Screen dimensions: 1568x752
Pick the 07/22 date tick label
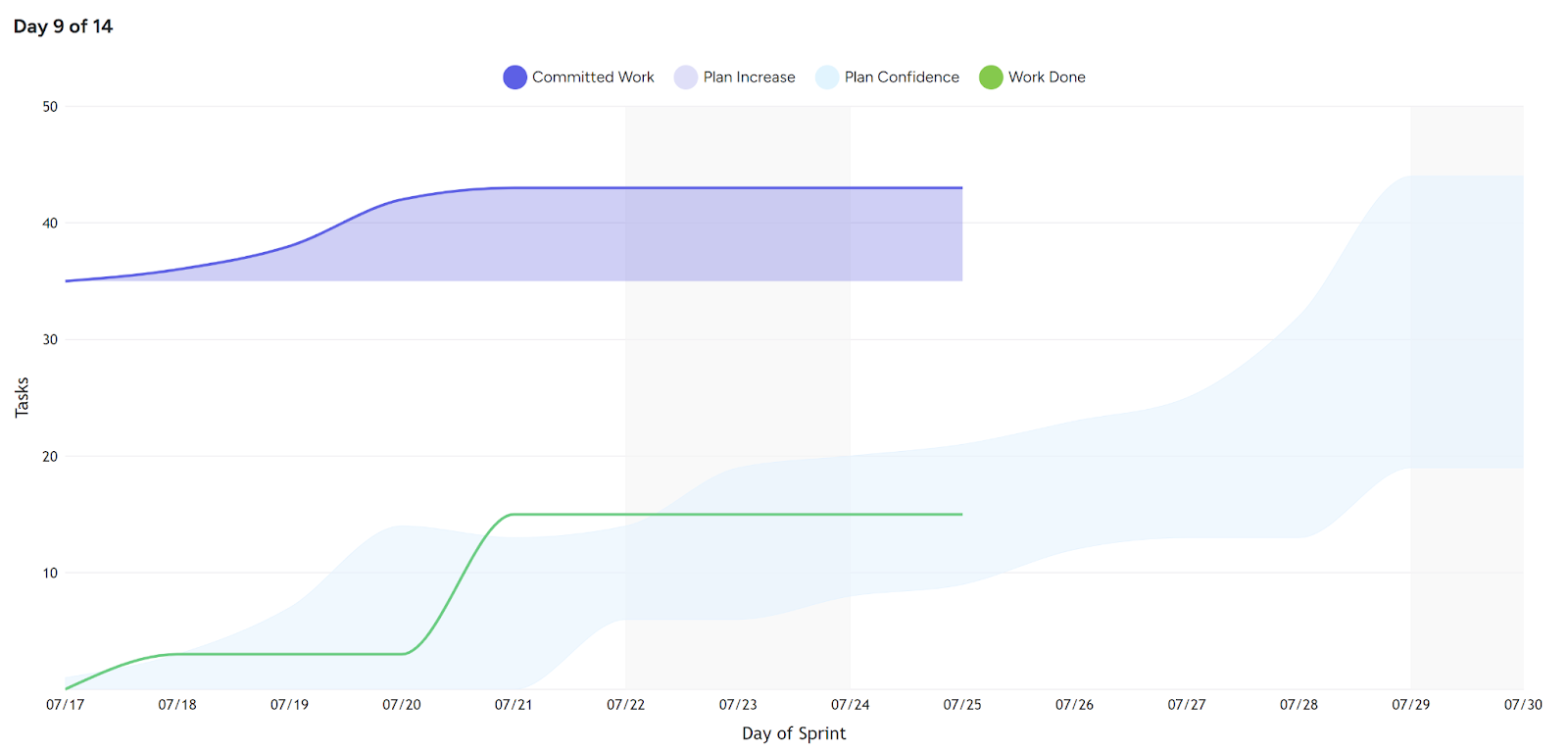point(626,705)
